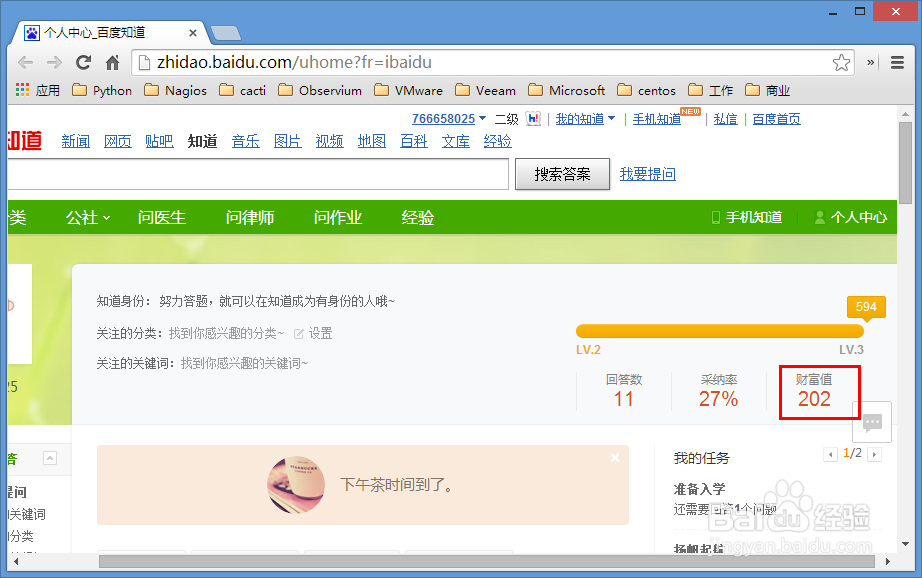Close the 个人中心_百度知道 tab
The image size is (922, 578).
192,33
